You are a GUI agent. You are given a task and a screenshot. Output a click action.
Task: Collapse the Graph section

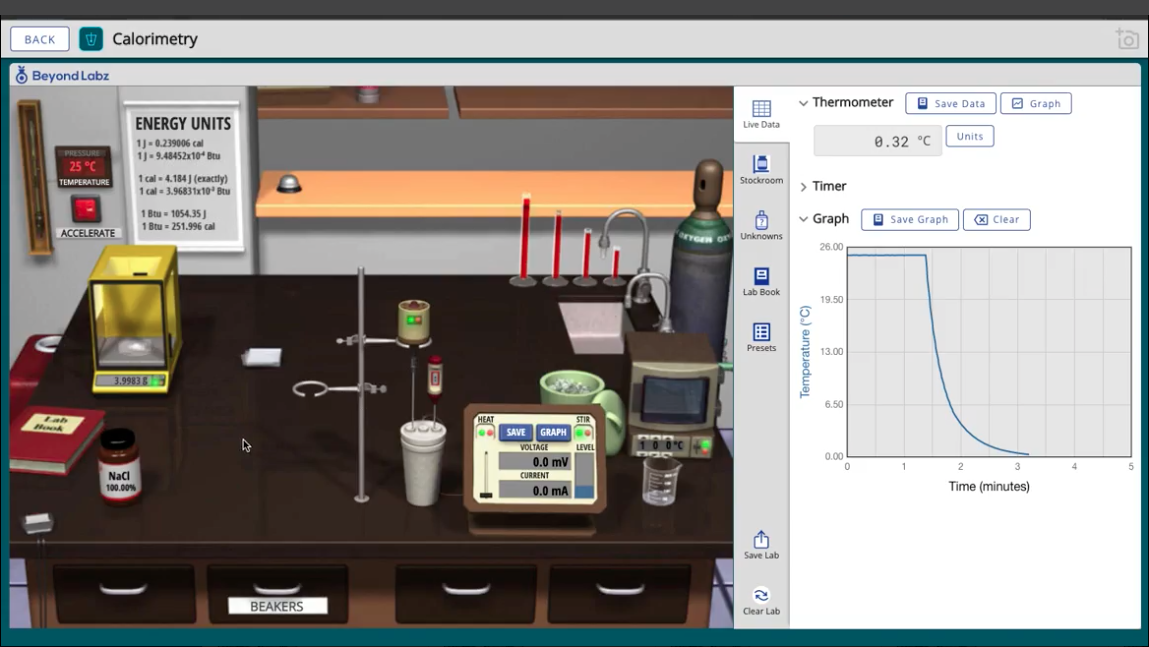(804, 219)
